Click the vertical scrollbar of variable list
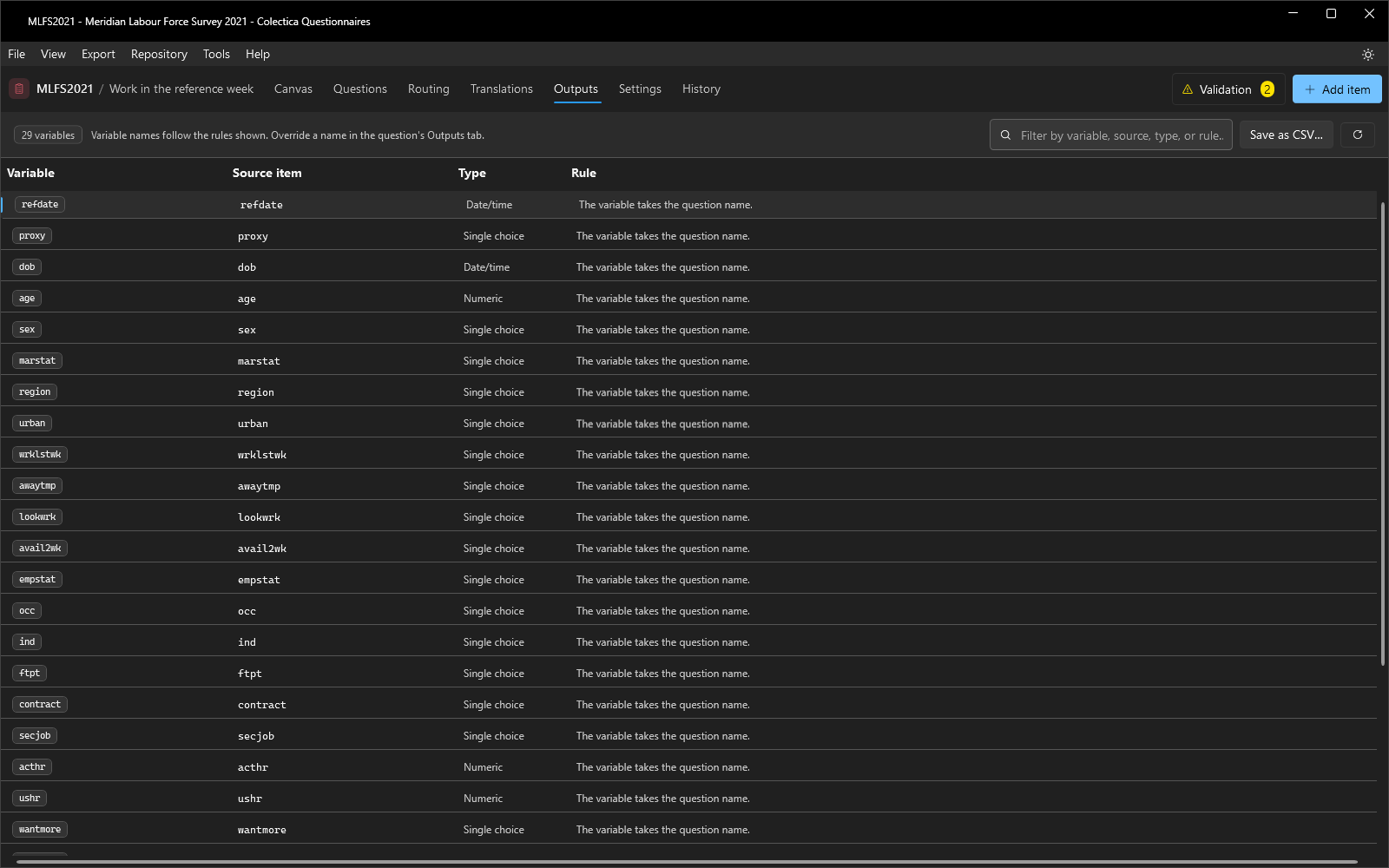1389x868 pixels. (x=1382, y=434)
